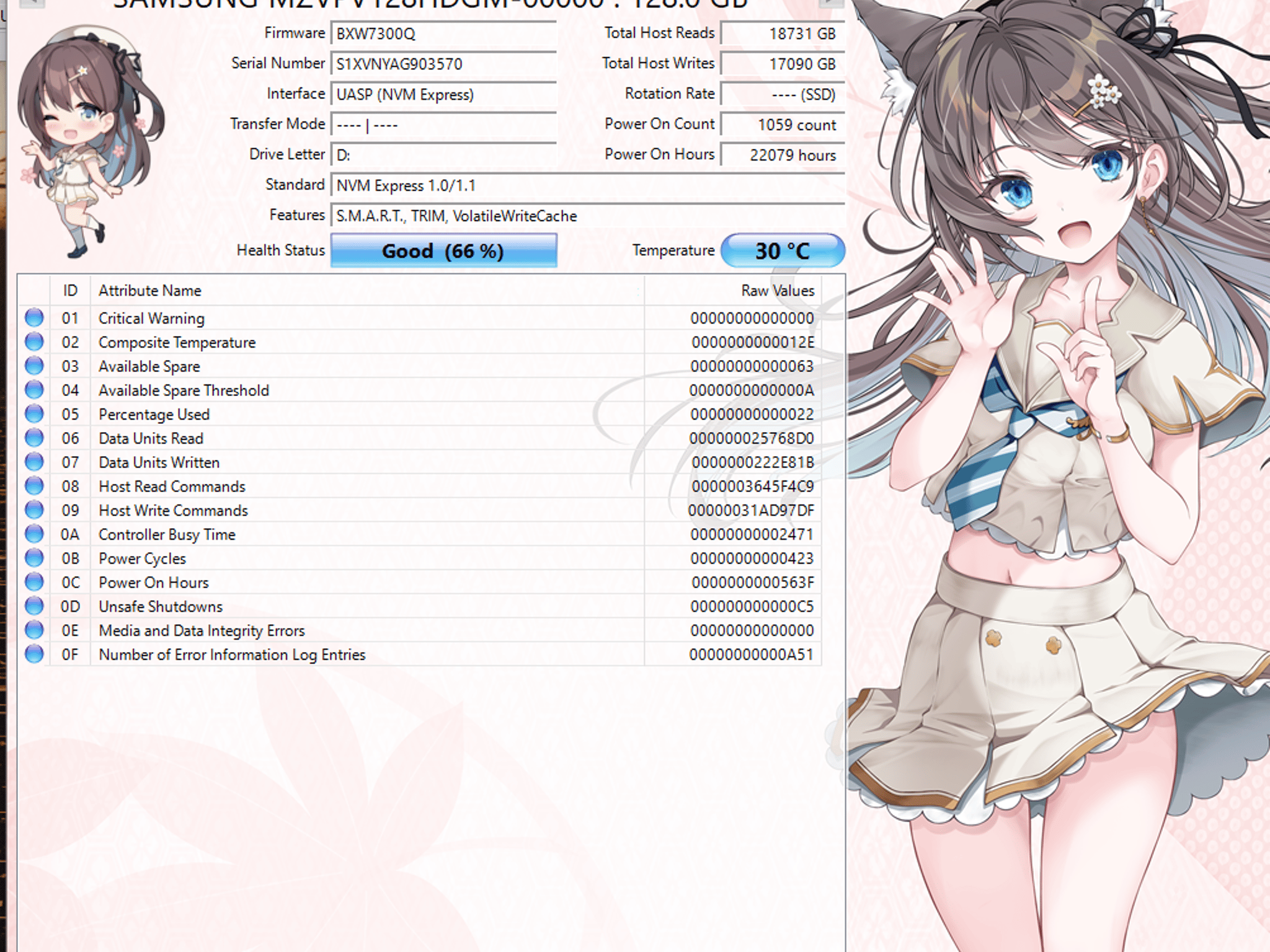Select the "Critical Warning" attribute name
This screenshot has width=1270, height=952.
[151, 319]
